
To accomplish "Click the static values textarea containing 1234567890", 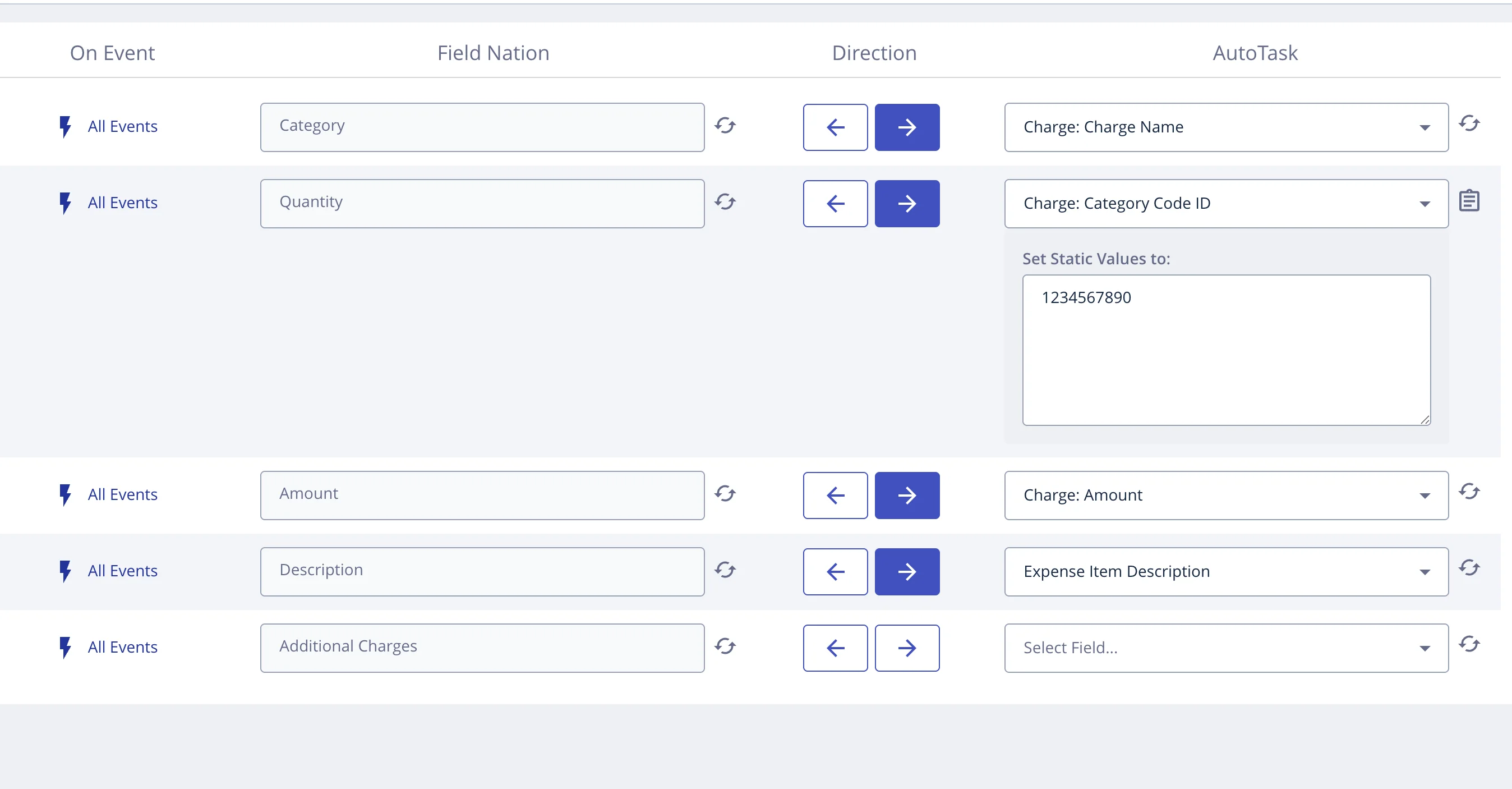I will (1226, 350).
